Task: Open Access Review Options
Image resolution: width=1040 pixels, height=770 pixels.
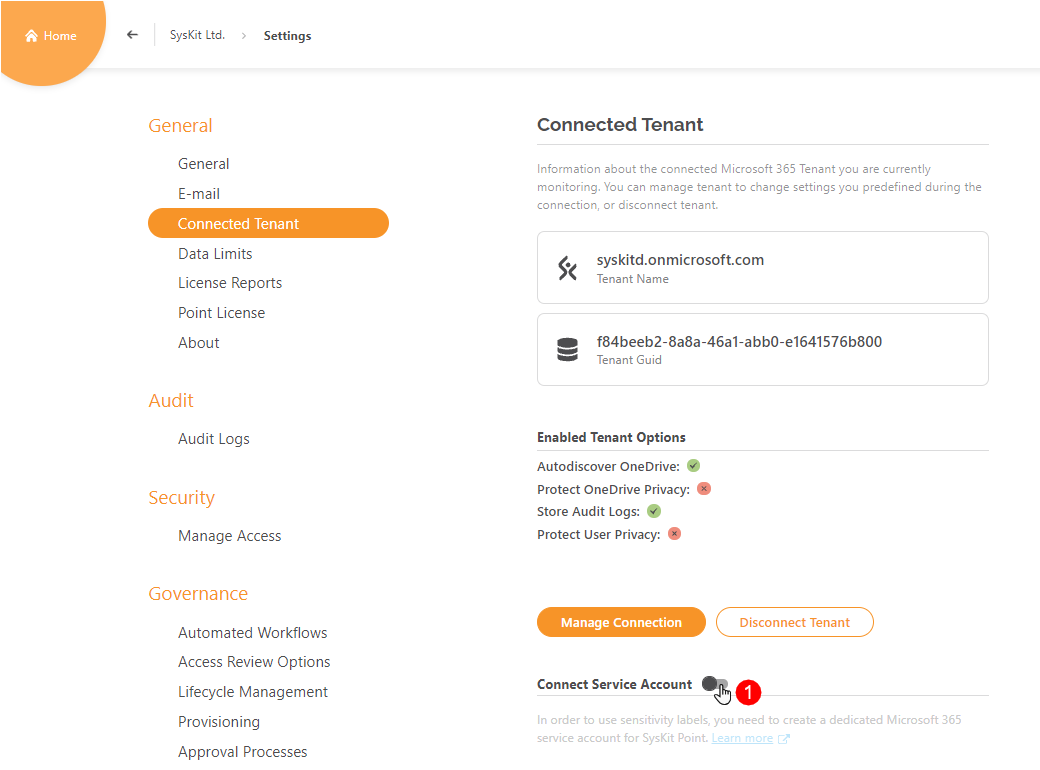Action: [x=254, y=662]
